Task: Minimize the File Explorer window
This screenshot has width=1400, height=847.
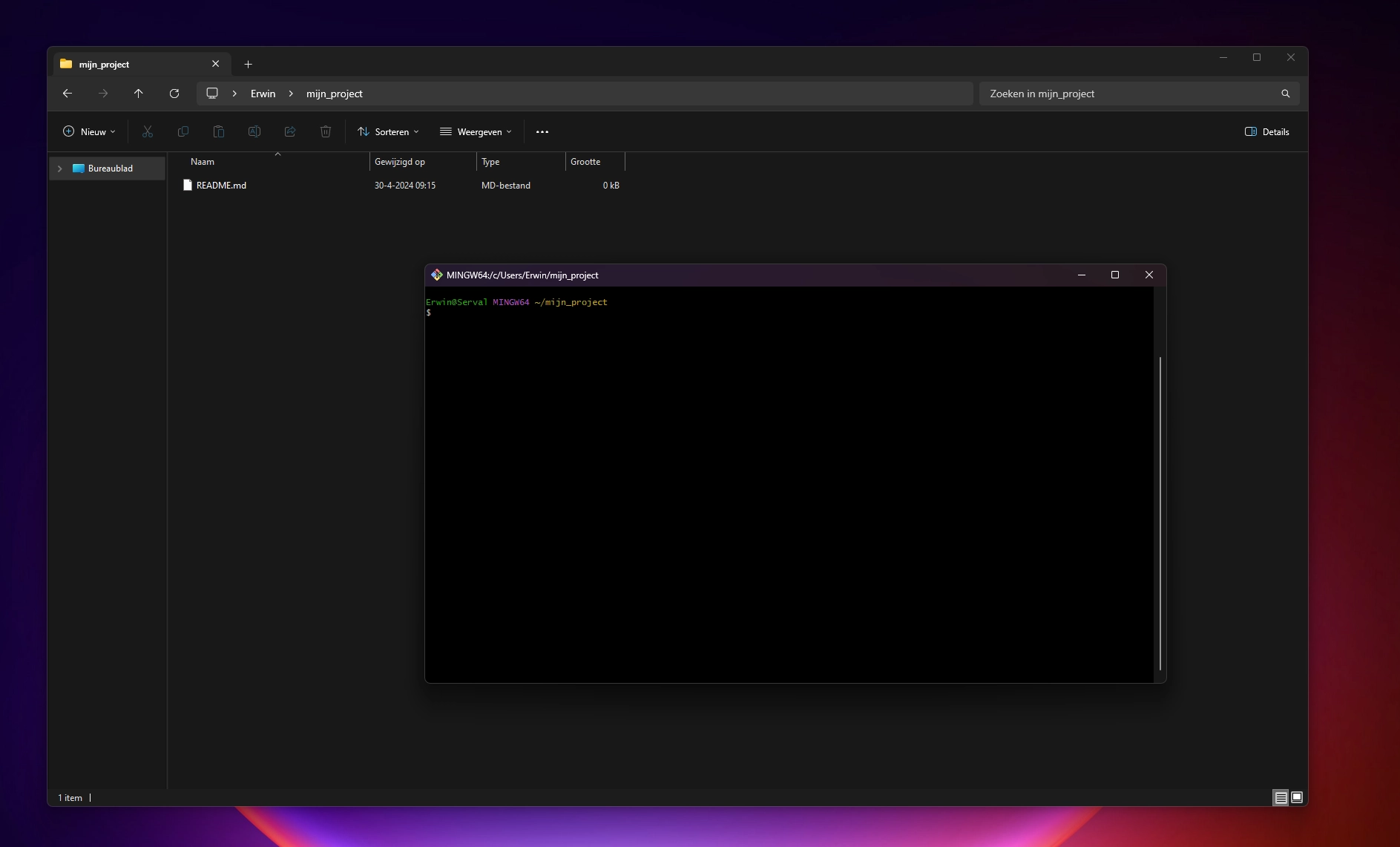Action: coord(1223,58)
